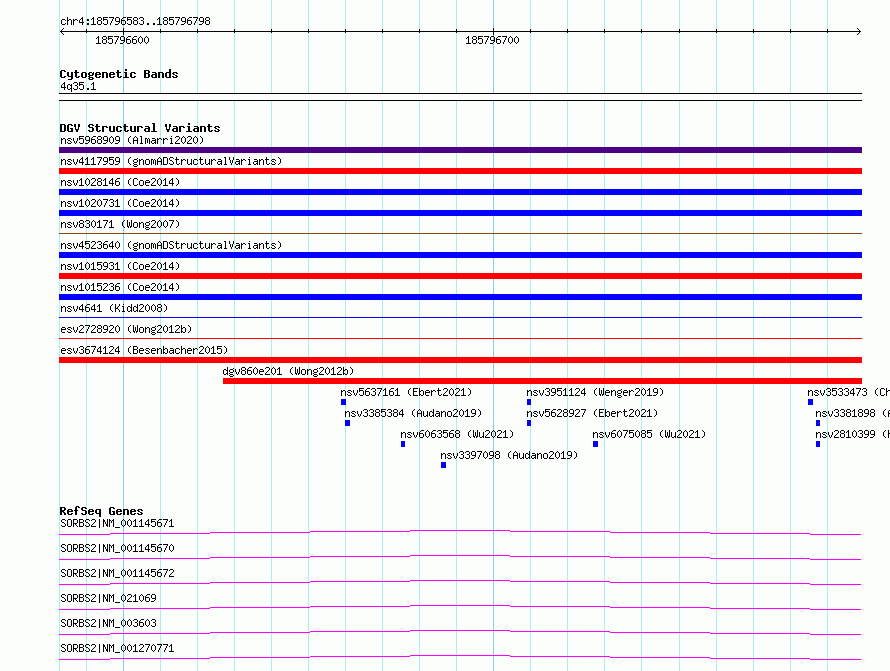Click the red nsv1015931 variant bar
The image size is (890, 671).
tap(460, 276)
